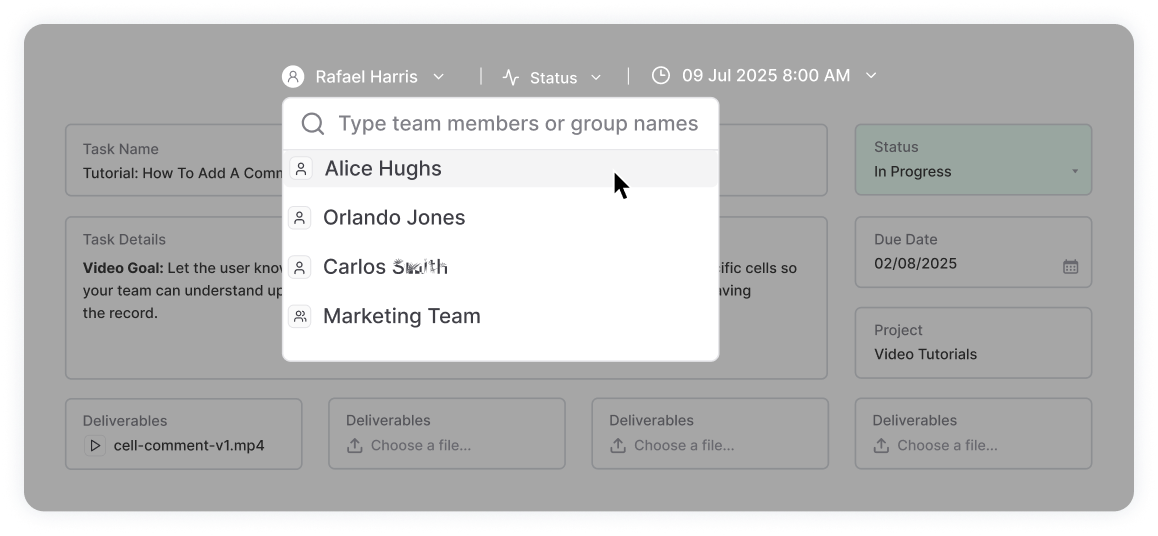
Task: Click Choose a file in third Deliverables
Action: [x=683, y=446]
